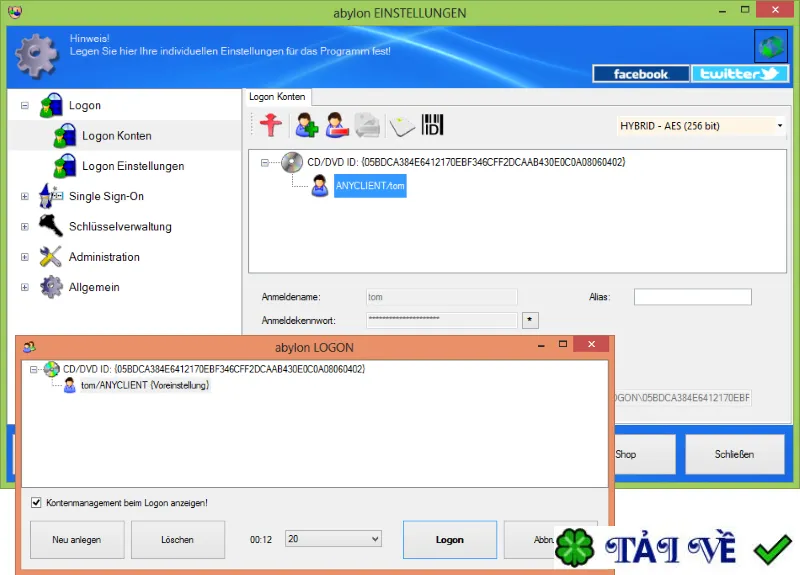Click the disc icon in LOGON window

coord(52,369)
